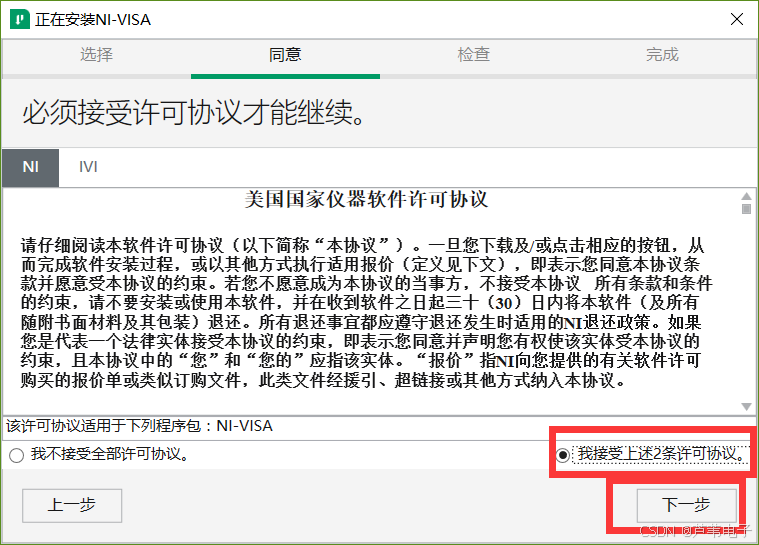Click the 美国国家仪器软件许可协议 heading text
Viewport: 759px width, 545px height.
[x=366, y=199]
